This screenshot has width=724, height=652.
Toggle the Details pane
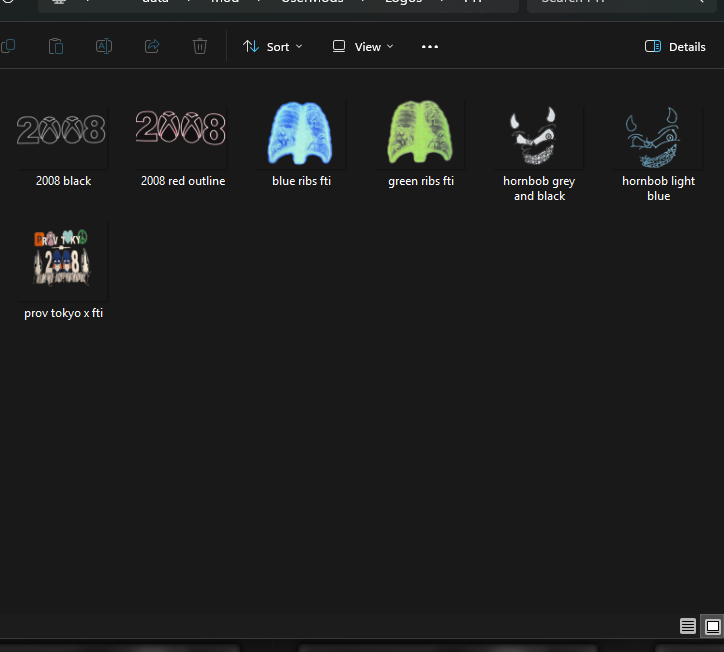[x=675, y=46]
